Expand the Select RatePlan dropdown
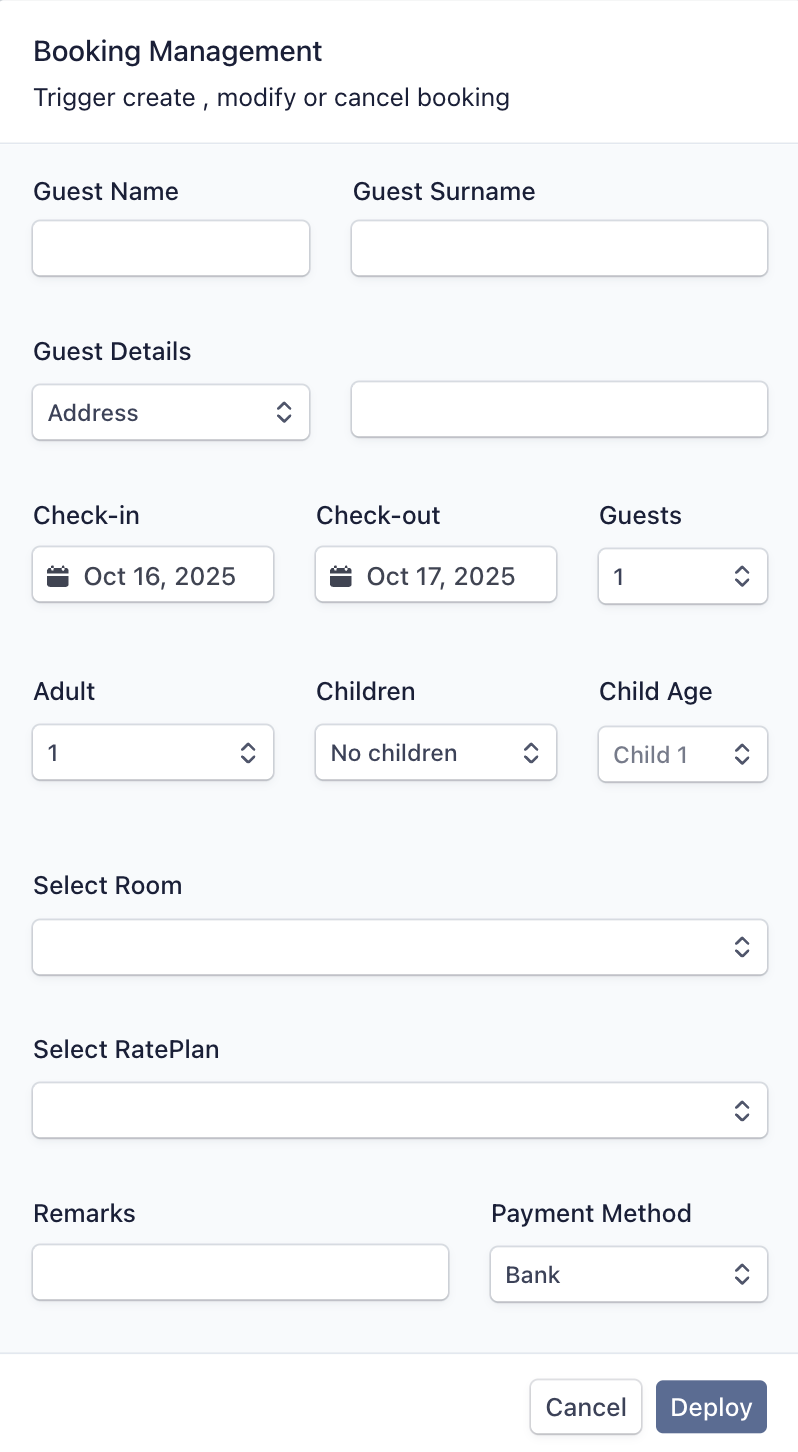The width and height of the screenshot is (798, 1452). tap(399, 1110)
